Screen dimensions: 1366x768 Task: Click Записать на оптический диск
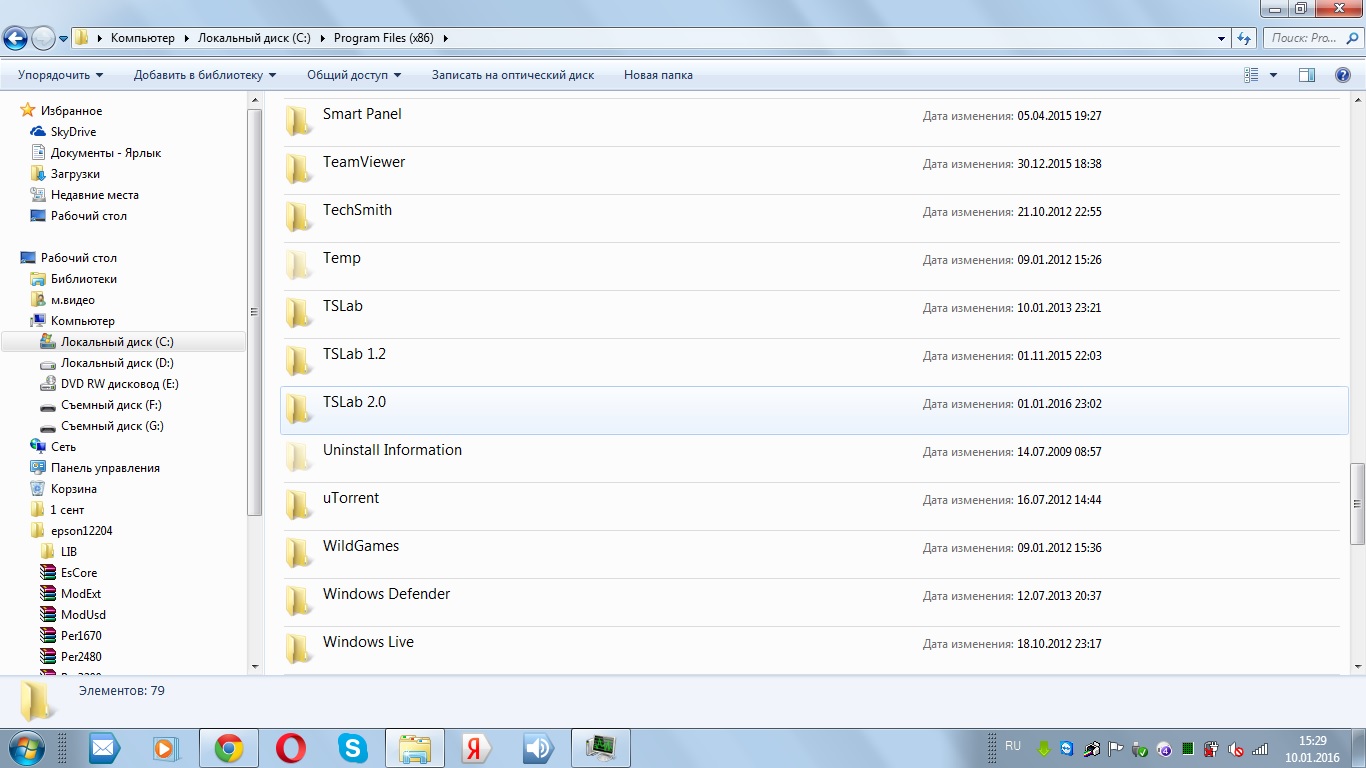point(513,75)
